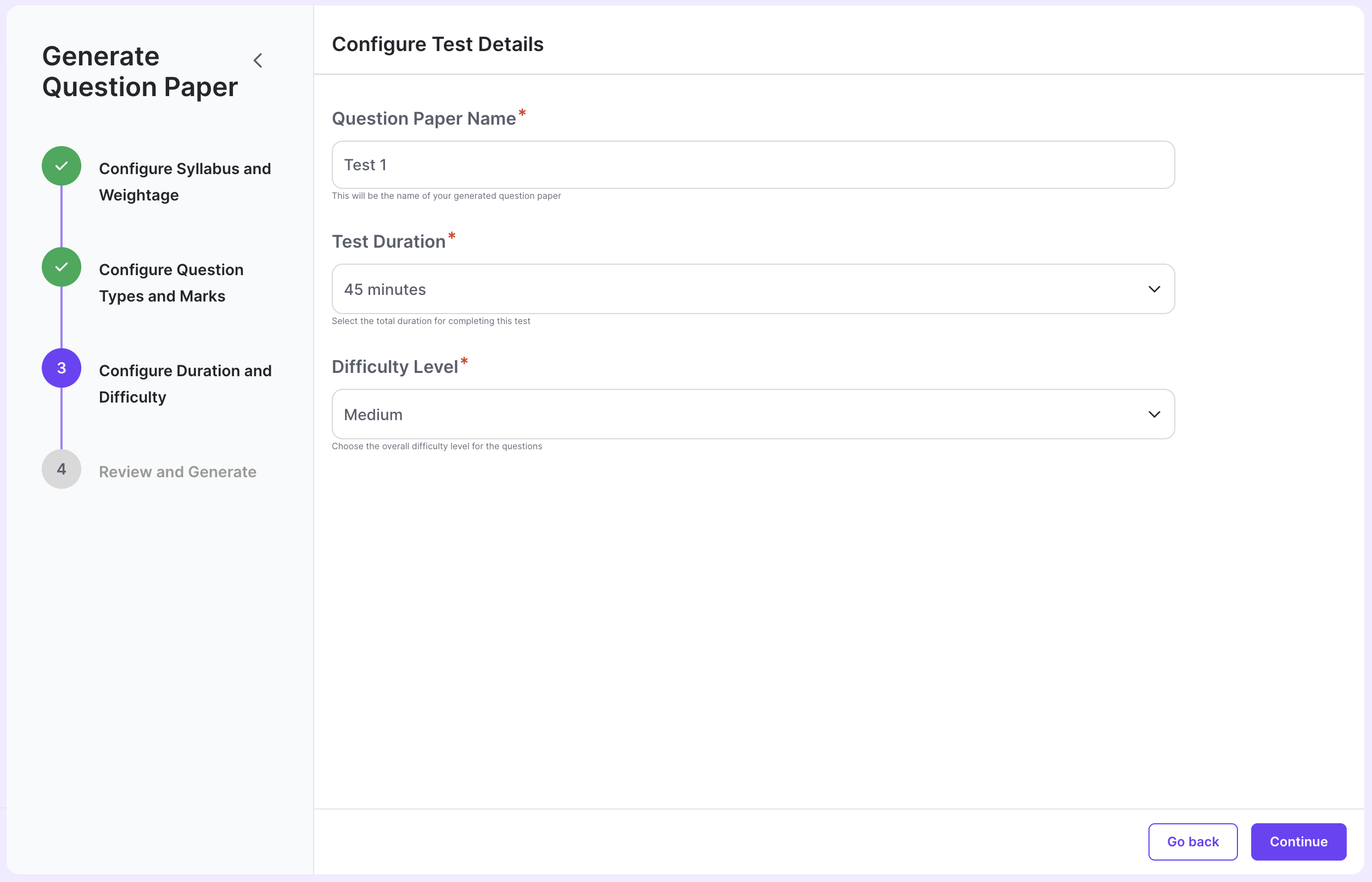Image resolution: width=1372 pixels, height=882 pixels.
Task: Open the Difficulty Level dropdown showing Medium
Action: (x=753, y=414)
